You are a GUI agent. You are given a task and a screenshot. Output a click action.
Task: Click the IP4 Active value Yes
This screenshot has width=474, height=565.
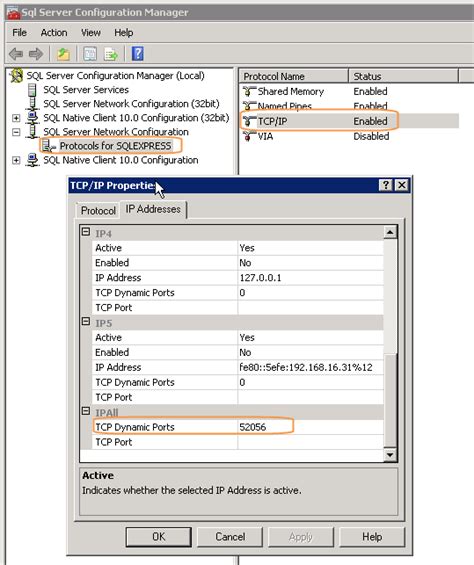click(310, 248)
